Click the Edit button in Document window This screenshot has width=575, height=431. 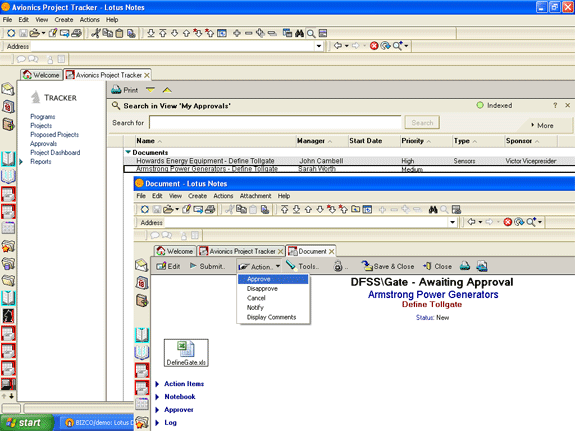click(168, 266)
